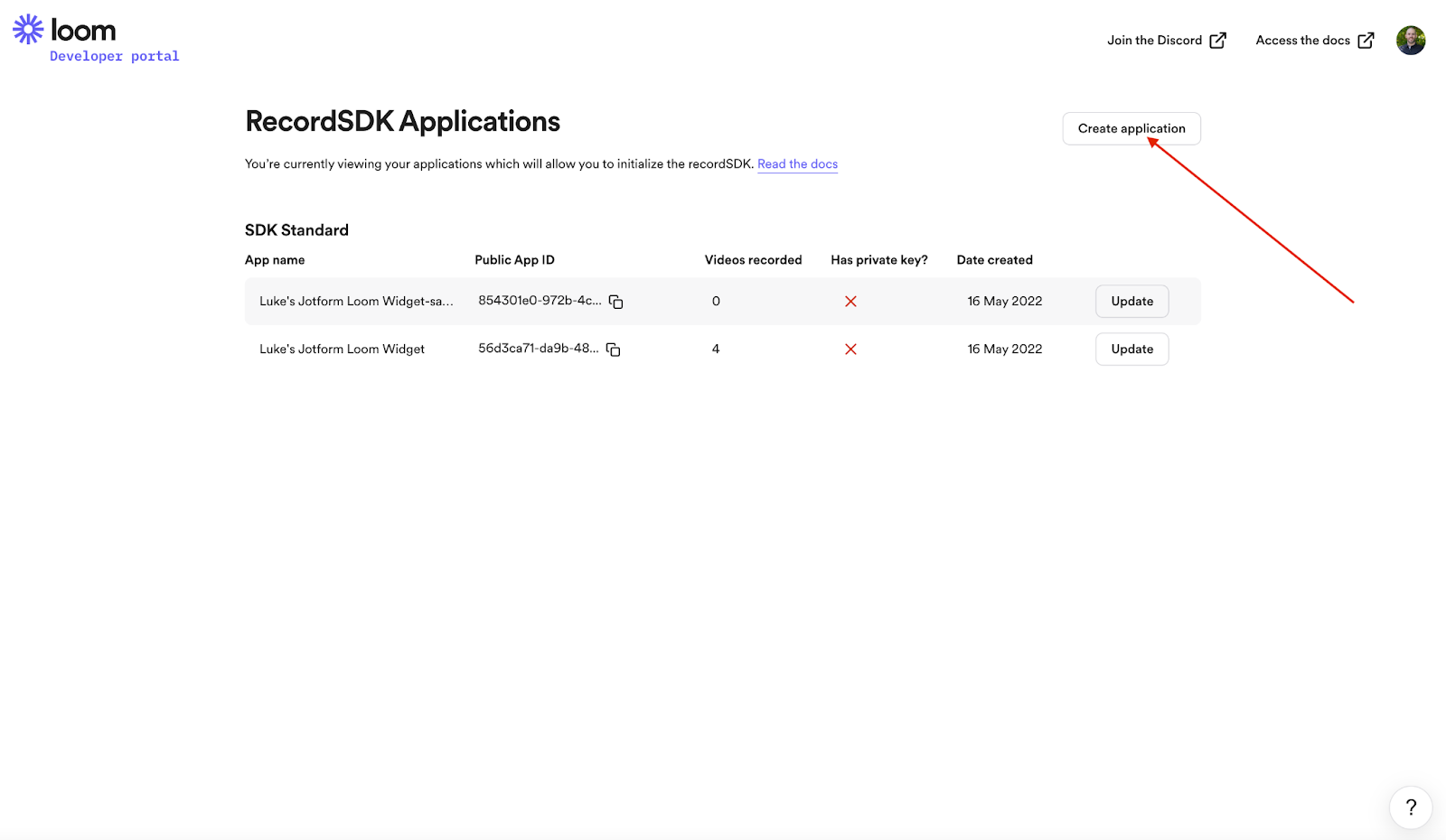
Task: Click the external-link icon beside Access the docs
Action: pos(1366,41)
